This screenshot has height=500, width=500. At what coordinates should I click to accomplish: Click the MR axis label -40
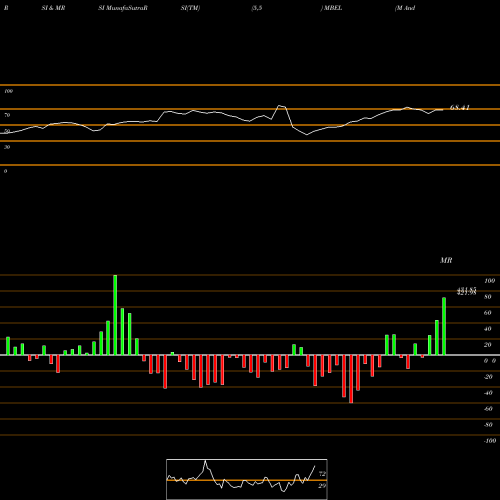488,393
